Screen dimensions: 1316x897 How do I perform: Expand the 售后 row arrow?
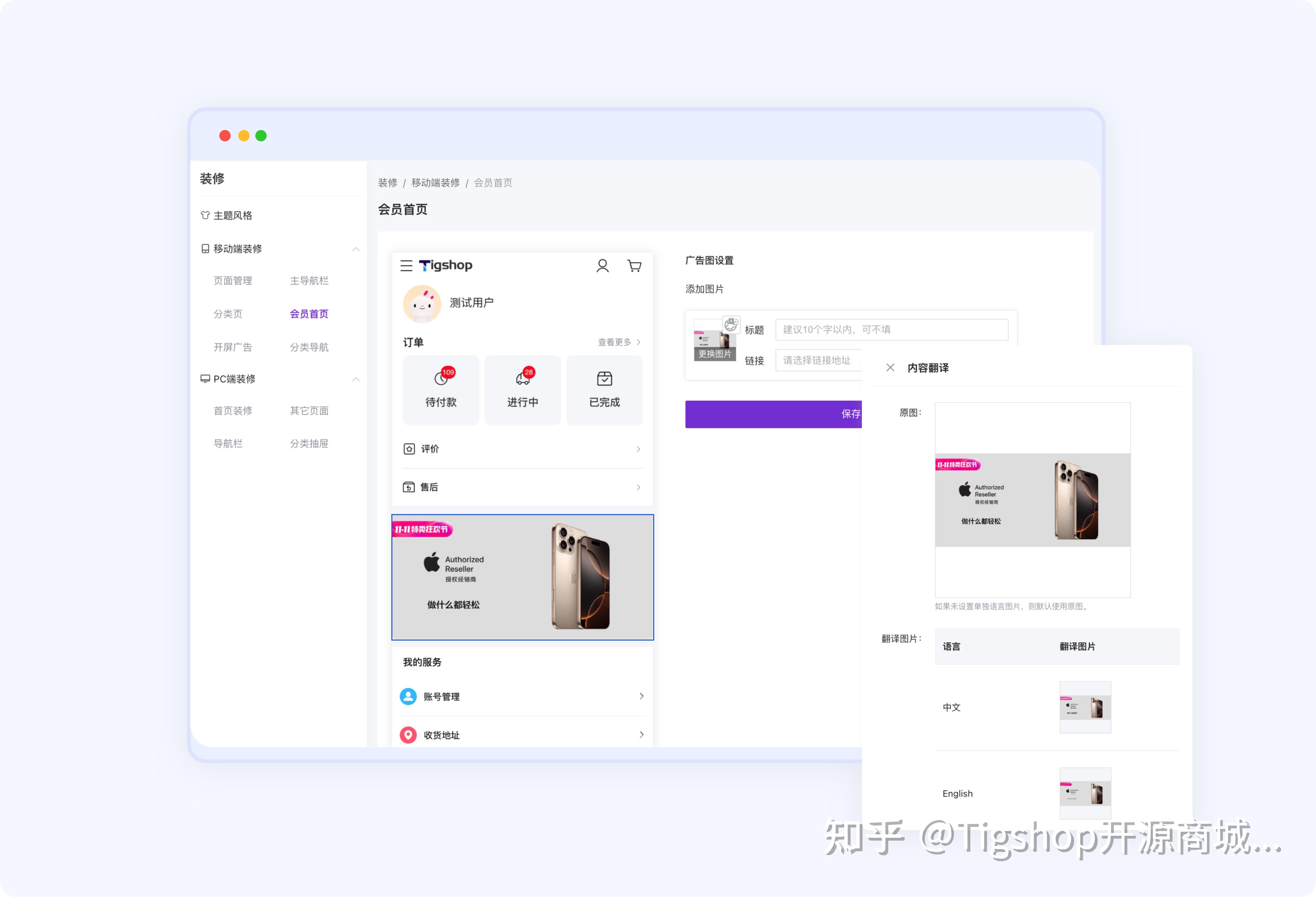point(639,487)
